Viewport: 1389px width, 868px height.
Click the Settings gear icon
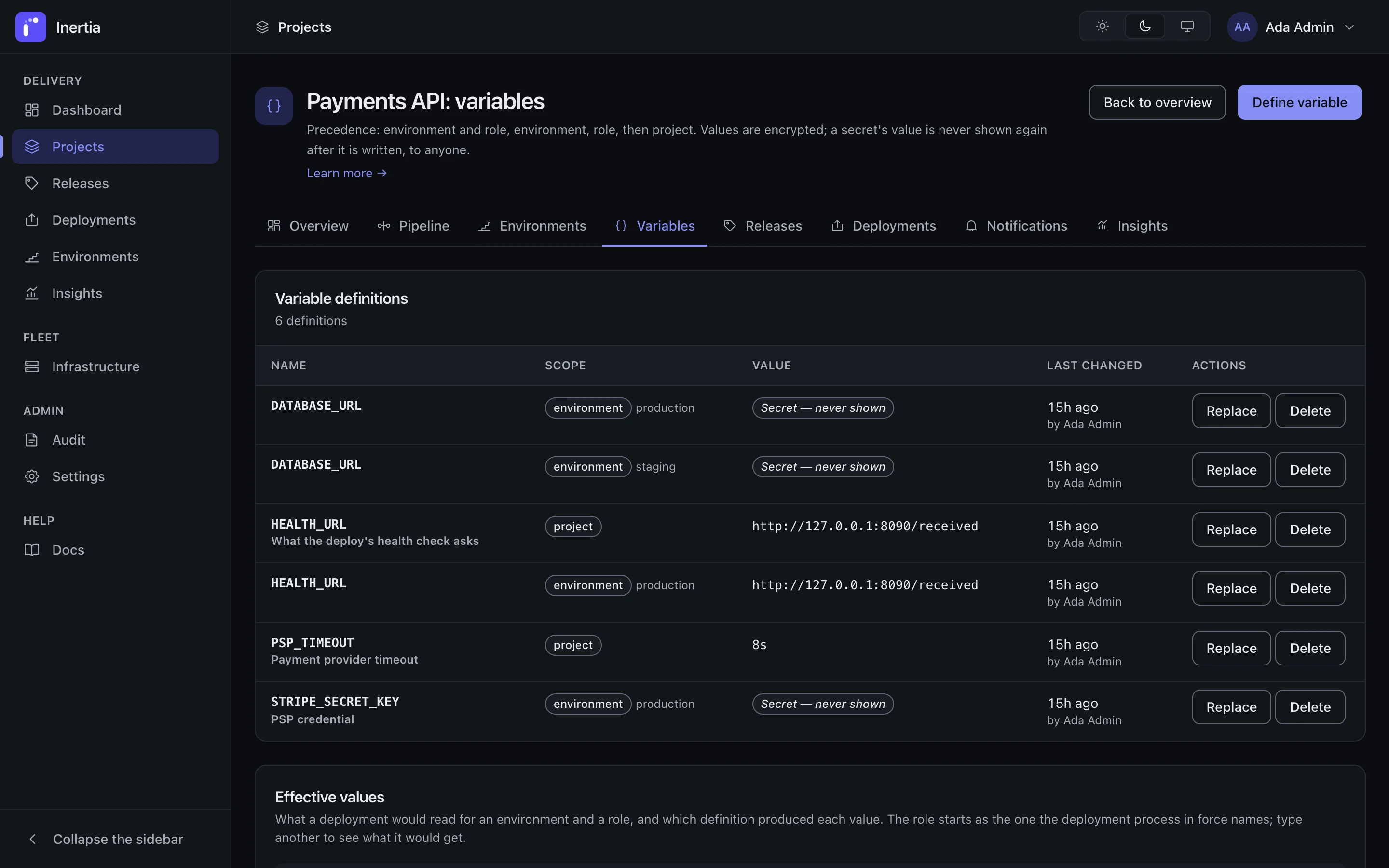click(x=31, y=476)
